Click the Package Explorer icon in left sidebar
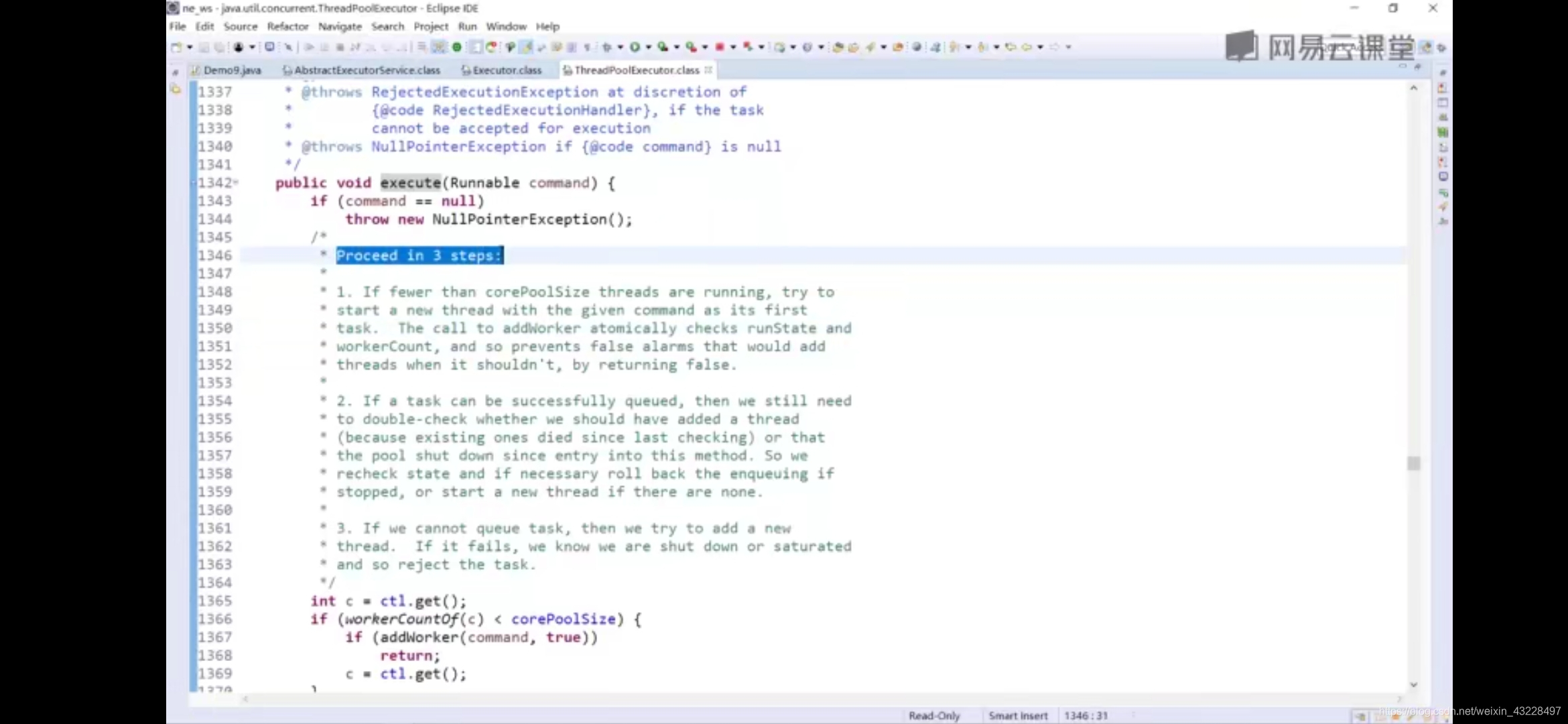Screen dimensions: 1568x724 click(176, 88)
